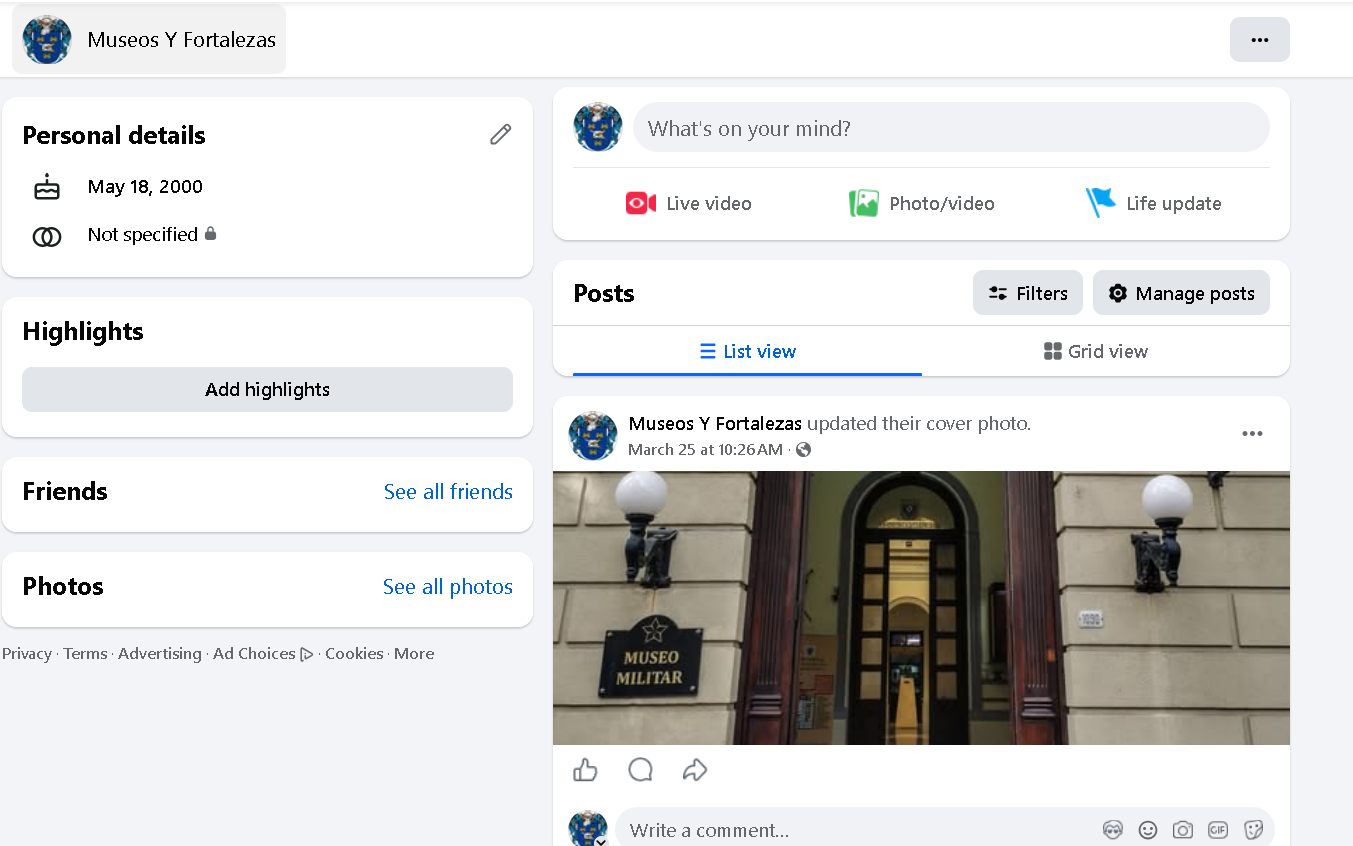The image size is (1353, 846).
Task: Click the avatar sticker icon in comment box
Action: pos(1113,830)
